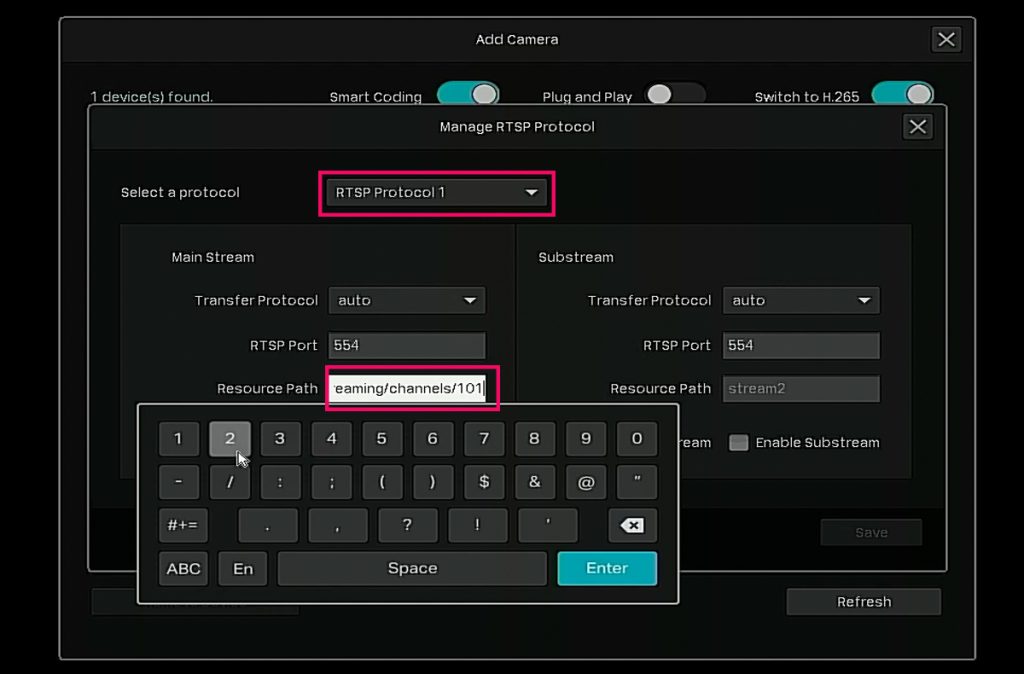Toggle the Switch to H.265 option
1024x674 pixels.
click(902, 95)
